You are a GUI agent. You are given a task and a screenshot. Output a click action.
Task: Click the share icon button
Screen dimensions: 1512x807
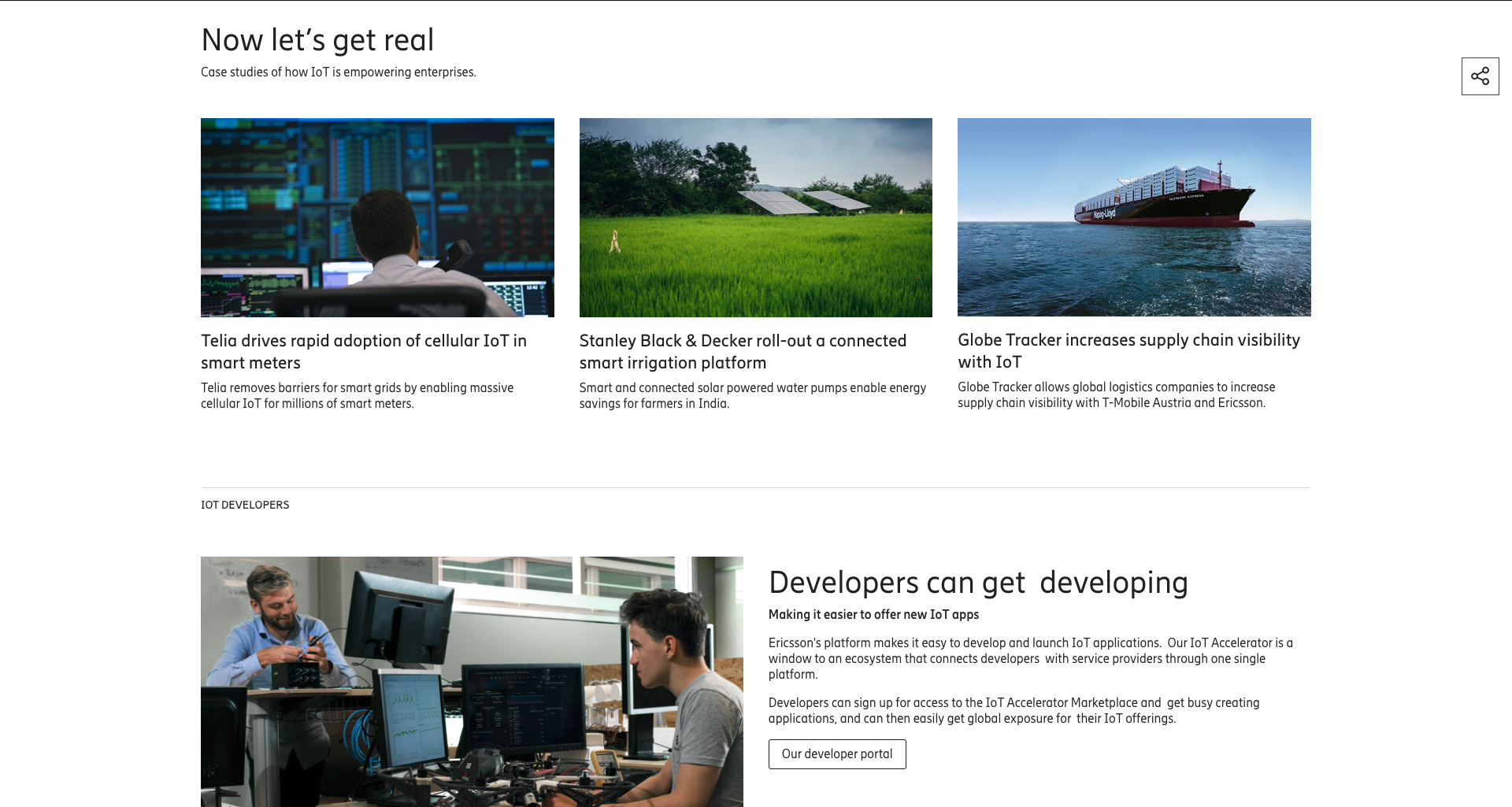point(1480,76)
